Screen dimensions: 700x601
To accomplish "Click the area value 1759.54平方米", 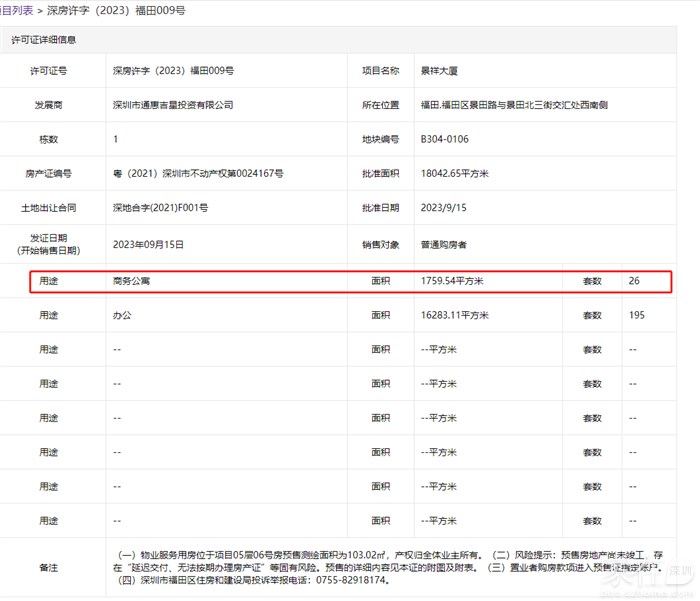I will [452, 281].
